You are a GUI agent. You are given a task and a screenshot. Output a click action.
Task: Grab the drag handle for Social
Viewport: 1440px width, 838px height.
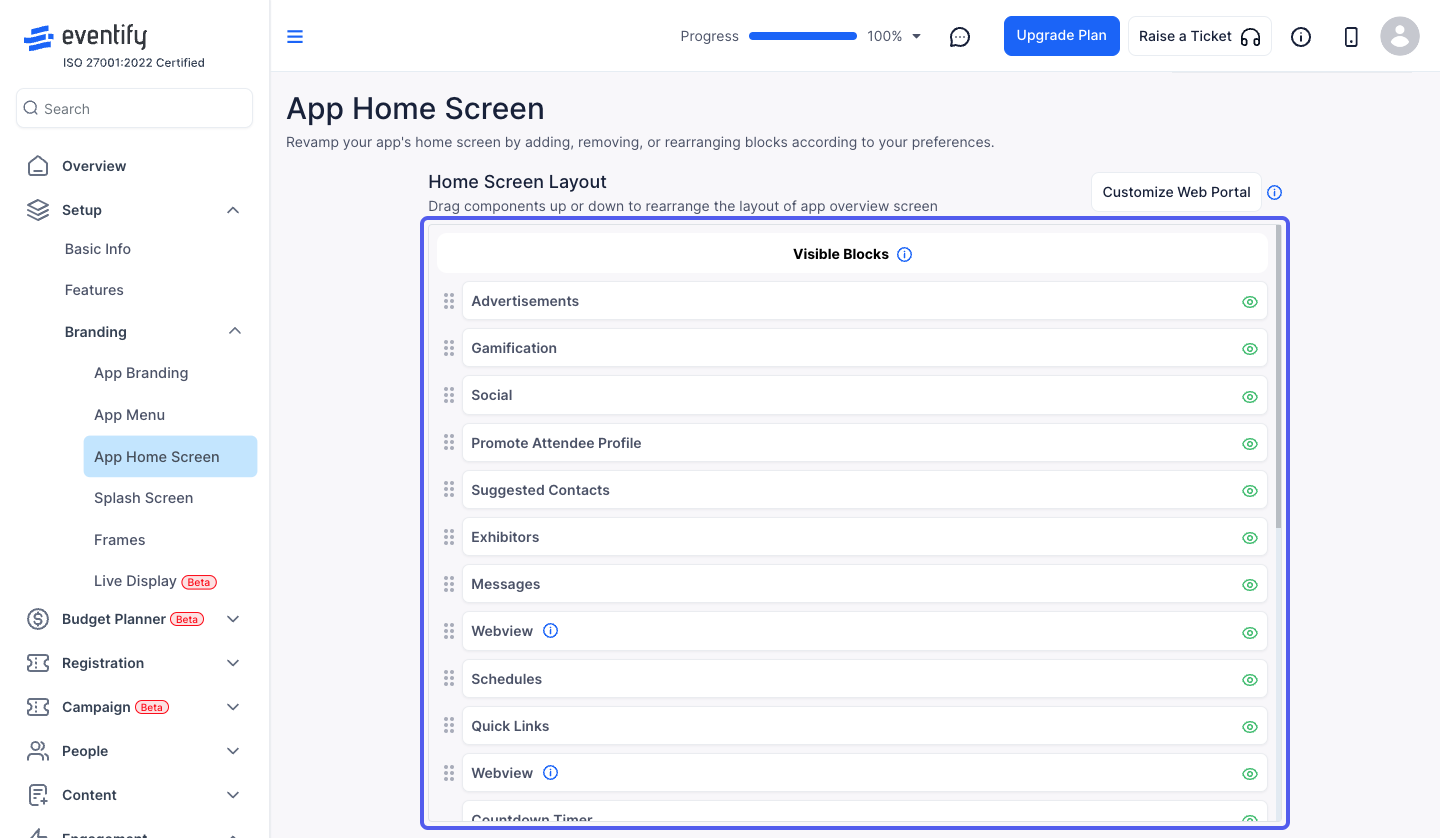449,395
